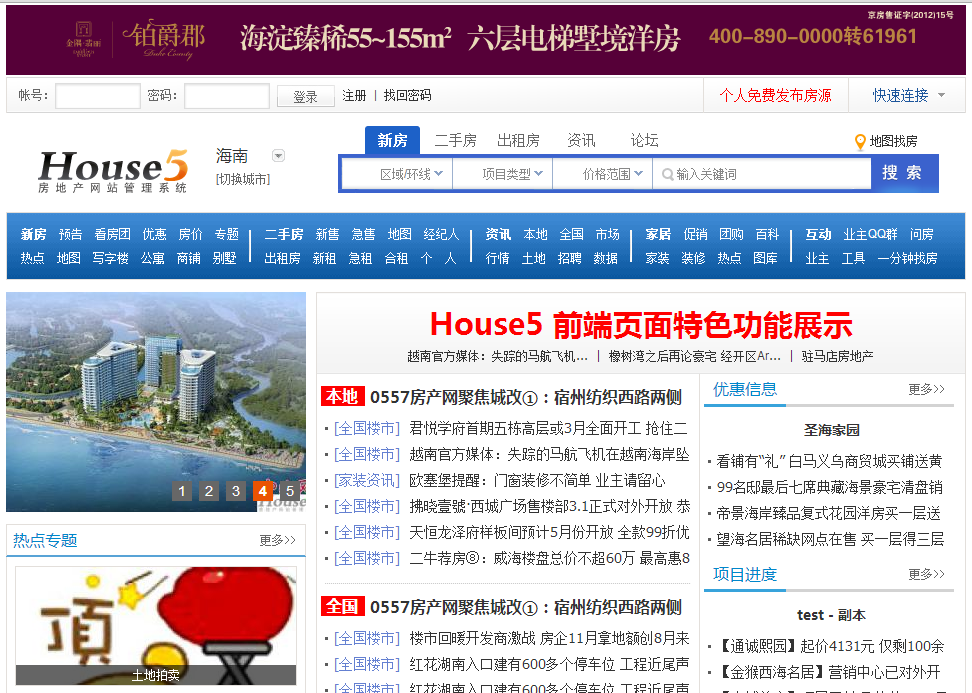Open article 楼市回暖开发商激战

click(x=549, y=638)
